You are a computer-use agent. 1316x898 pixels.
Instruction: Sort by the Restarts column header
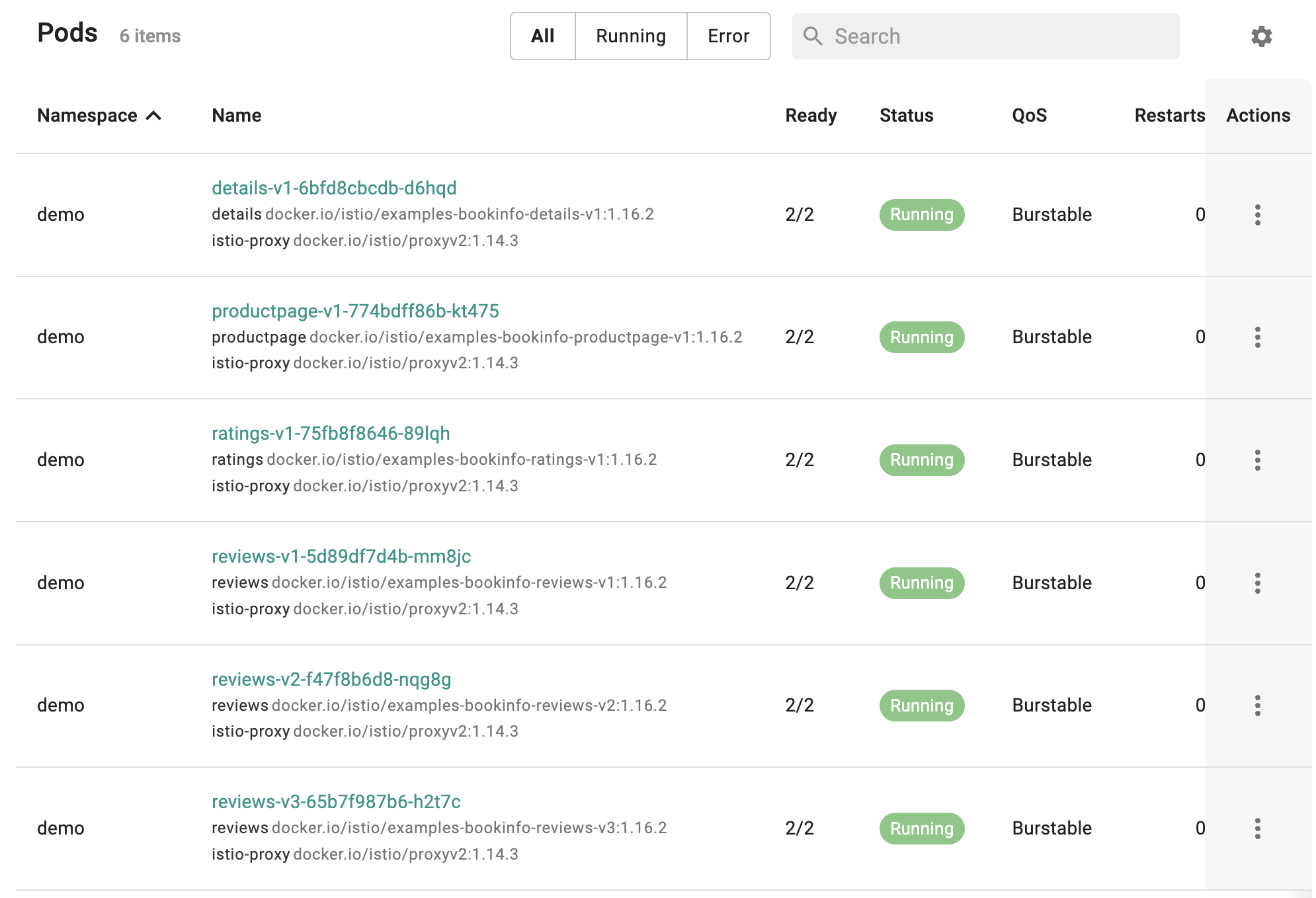(x=1170, y=116)
